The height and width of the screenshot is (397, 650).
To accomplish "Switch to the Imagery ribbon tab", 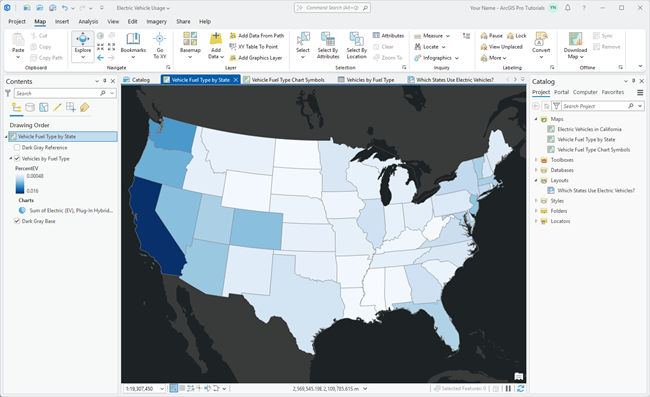I will 156,22.
